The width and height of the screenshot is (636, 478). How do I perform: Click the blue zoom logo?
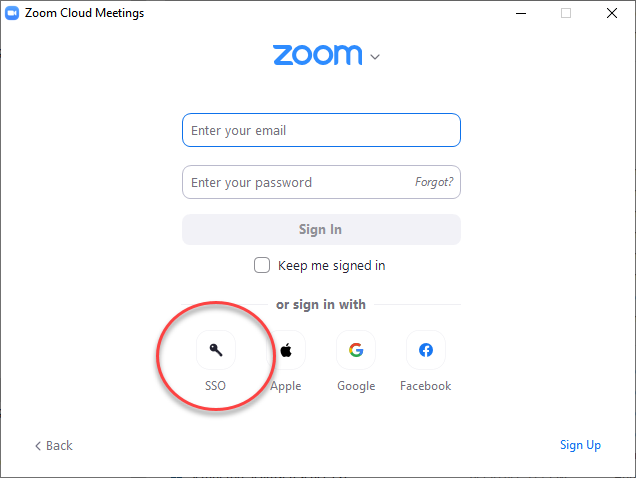(318, 55)
